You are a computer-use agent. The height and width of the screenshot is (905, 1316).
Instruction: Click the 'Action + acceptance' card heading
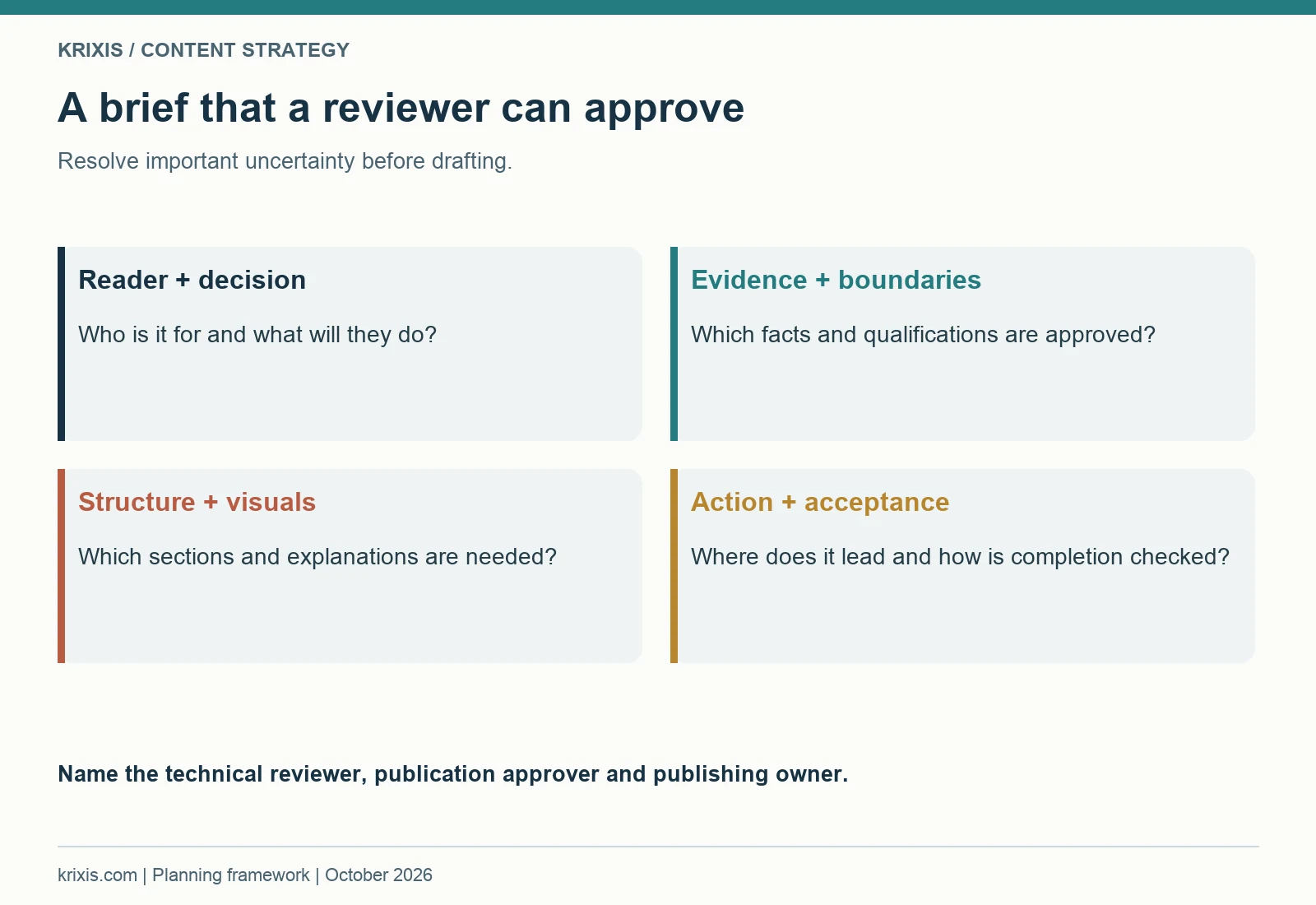(x=820, y=502)
